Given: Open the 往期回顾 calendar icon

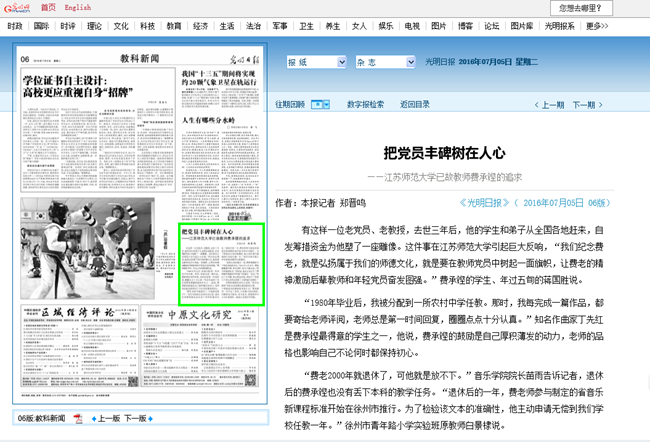Looking at the screenshot, I should pos(320,104).
